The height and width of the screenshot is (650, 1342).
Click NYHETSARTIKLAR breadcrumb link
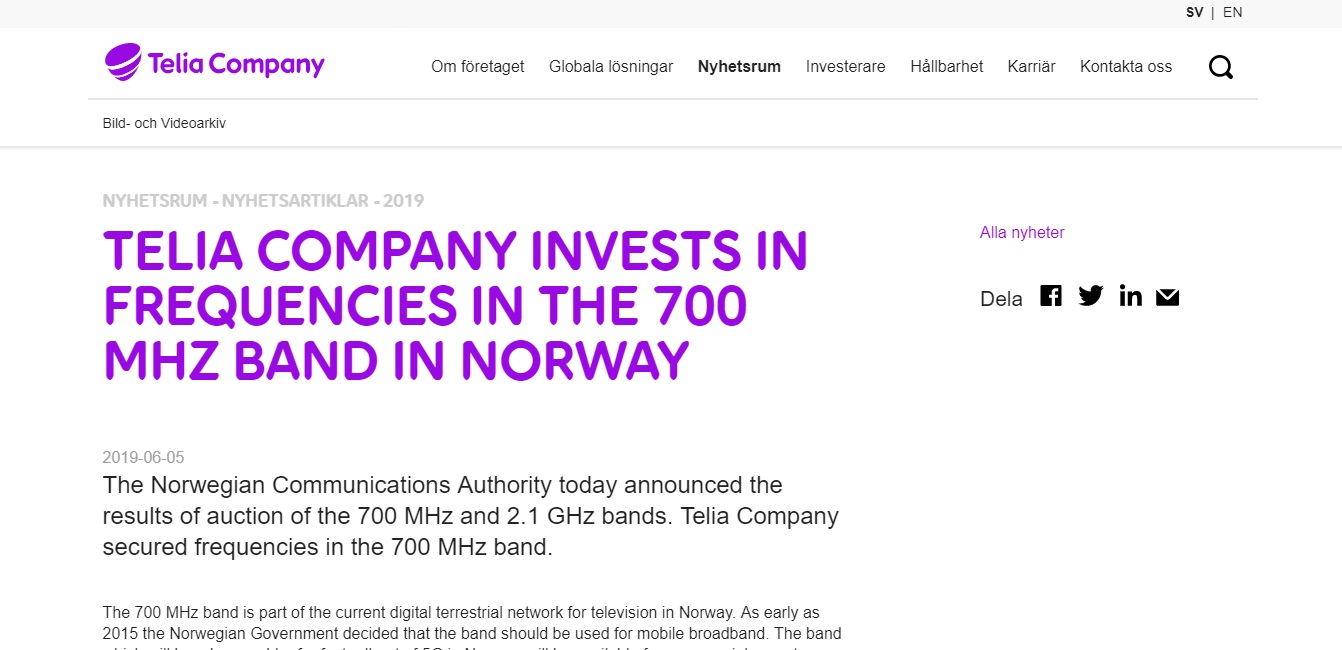[x=294, y=201]
